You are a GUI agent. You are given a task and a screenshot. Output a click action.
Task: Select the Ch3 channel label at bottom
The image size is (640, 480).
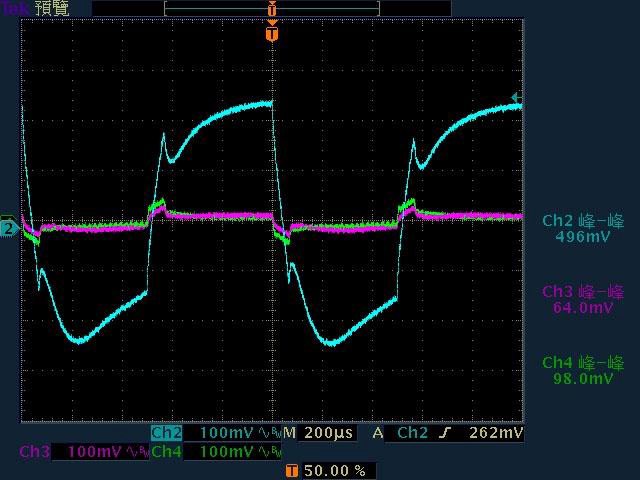click(x=34, y=452)
